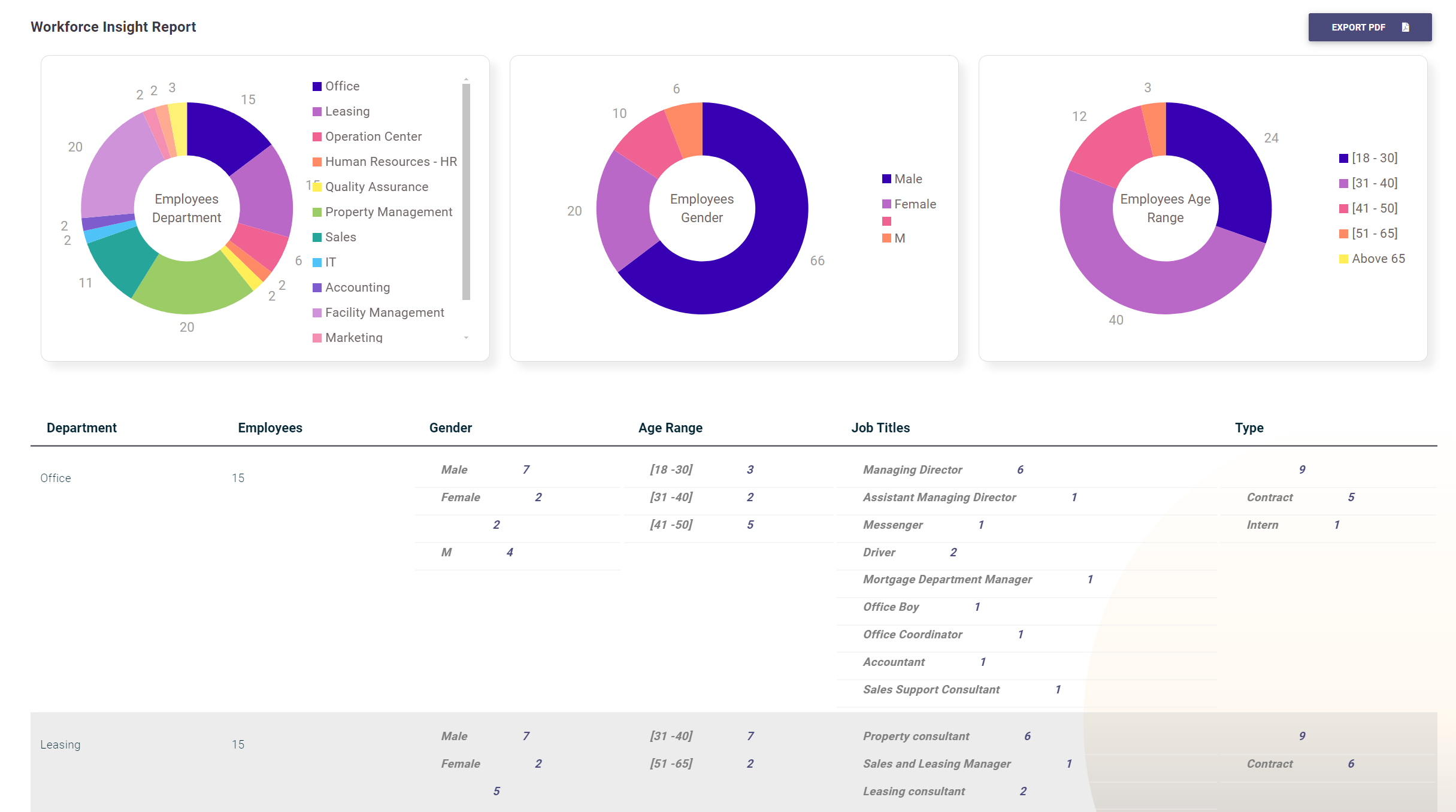
Task: Toggle the [18 - 30] age range legend
Action: pos(1373,158)
